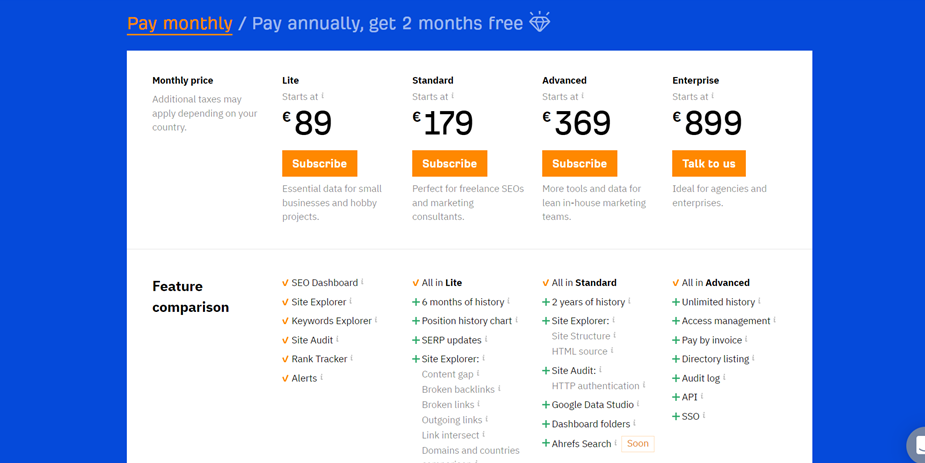Click info icon beside Google Data Studio

point(638,404)
